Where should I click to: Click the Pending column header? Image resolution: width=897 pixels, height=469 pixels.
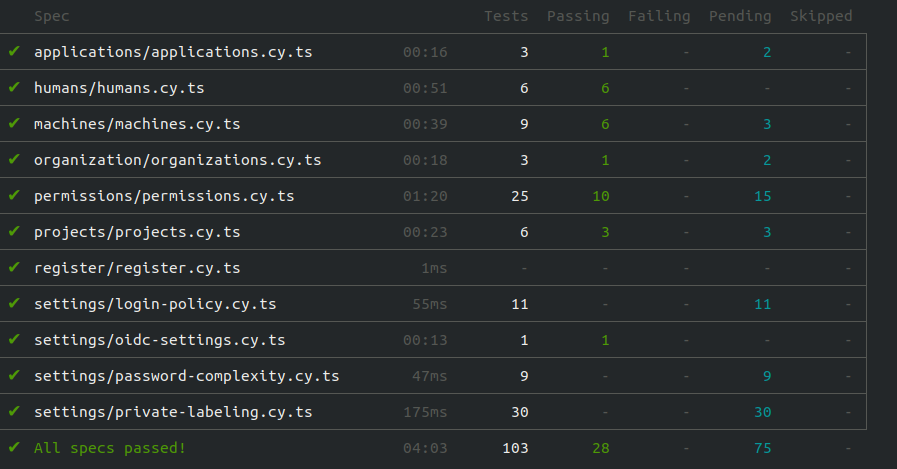[740, 16]
